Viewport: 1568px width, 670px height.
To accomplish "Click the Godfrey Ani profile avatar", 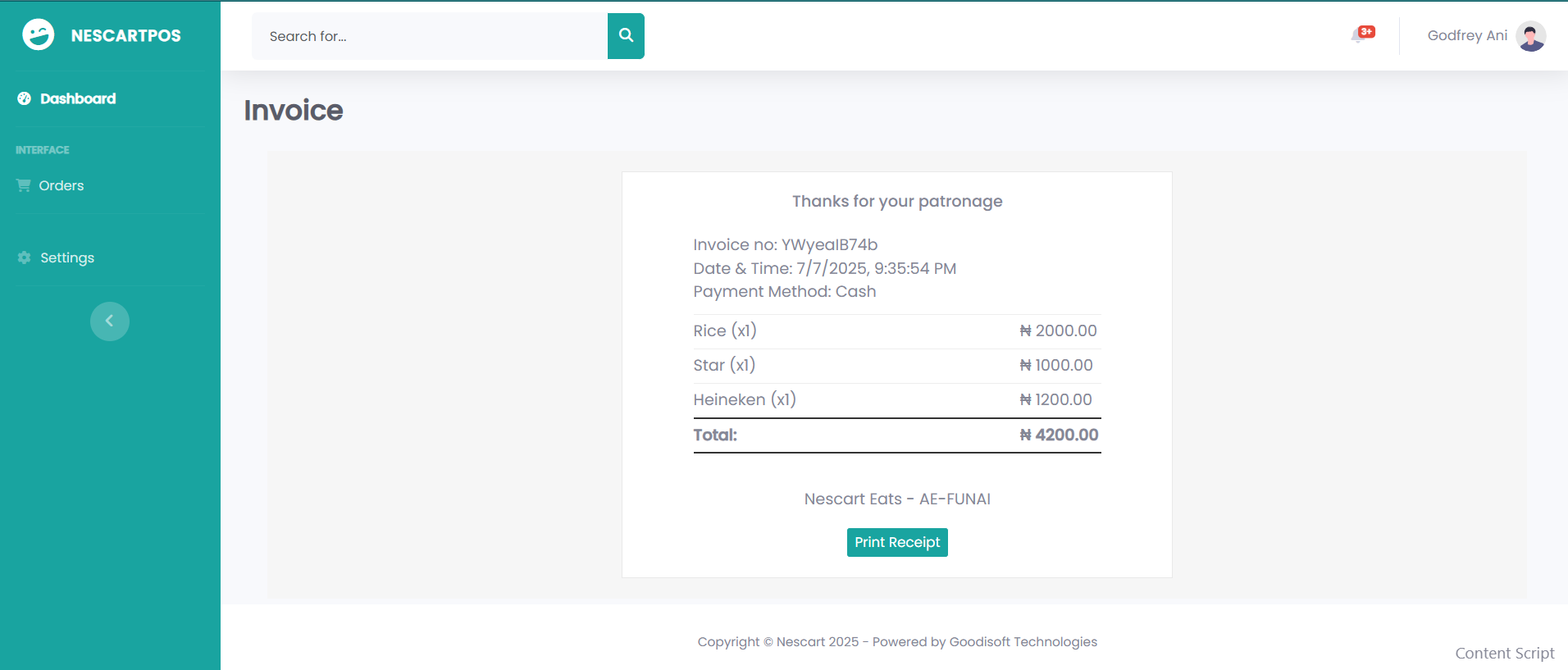I will (1530, 36).
